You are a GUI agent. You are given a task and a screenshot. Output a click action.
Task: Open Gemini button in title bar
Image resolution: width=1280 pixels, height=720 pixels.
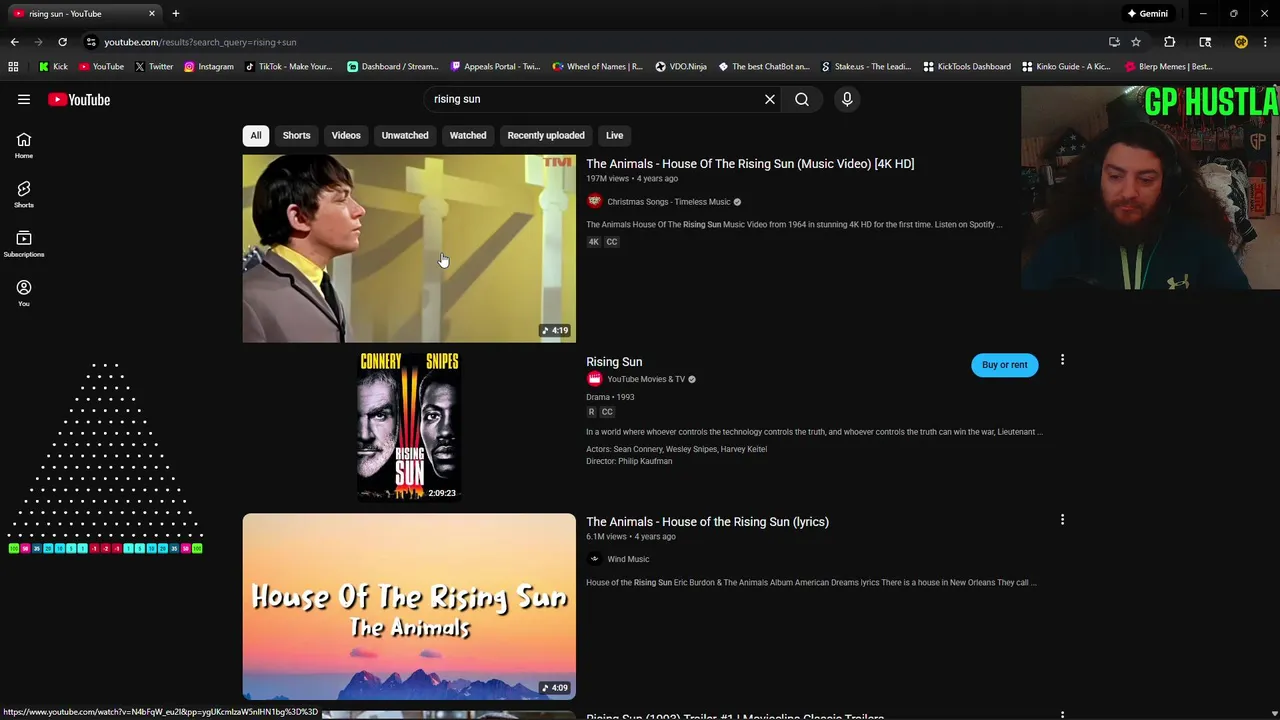[x=1147, y=13]
